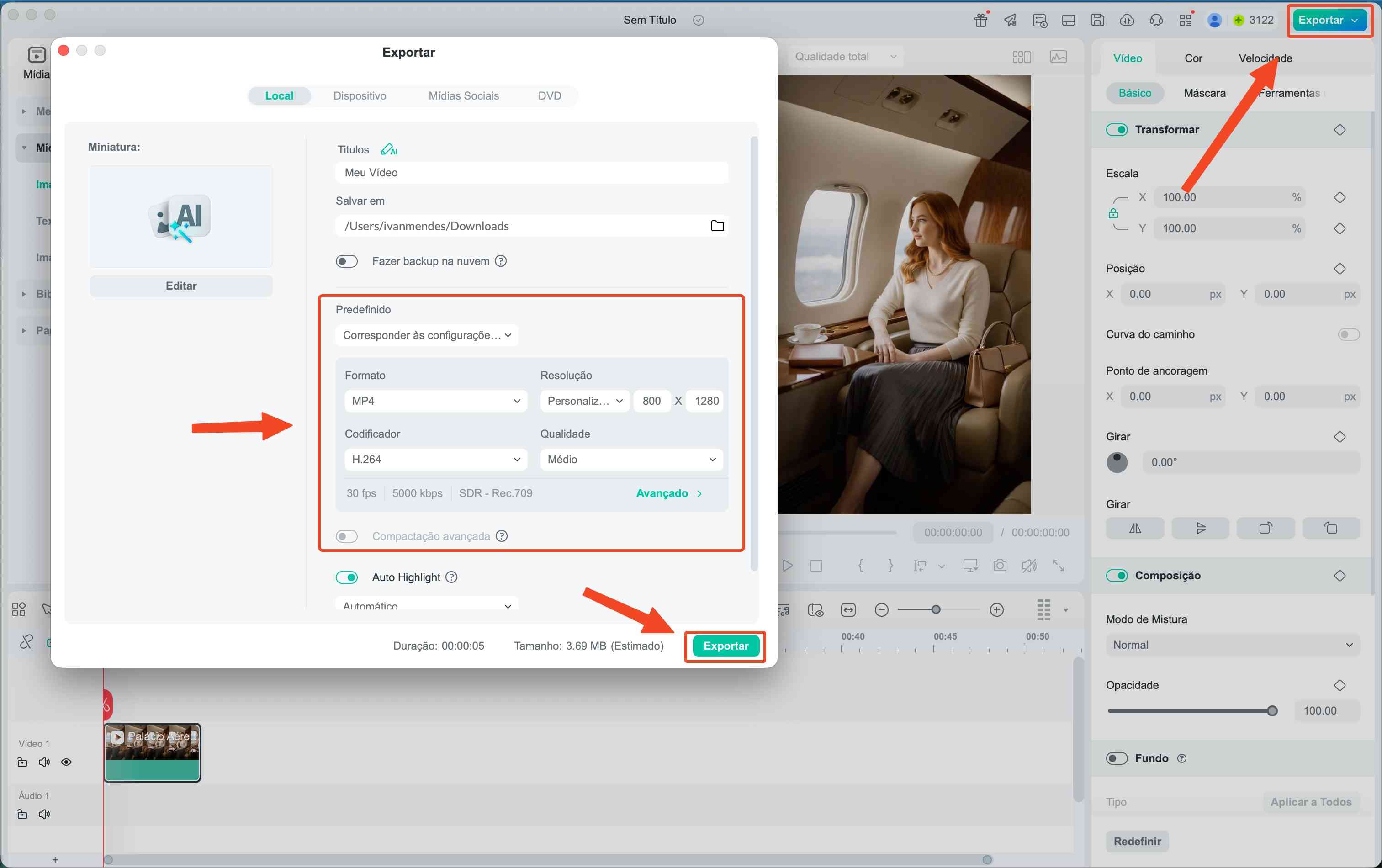Toggle Compactação avançada on

pyautogui.click(x=347, y=535)
